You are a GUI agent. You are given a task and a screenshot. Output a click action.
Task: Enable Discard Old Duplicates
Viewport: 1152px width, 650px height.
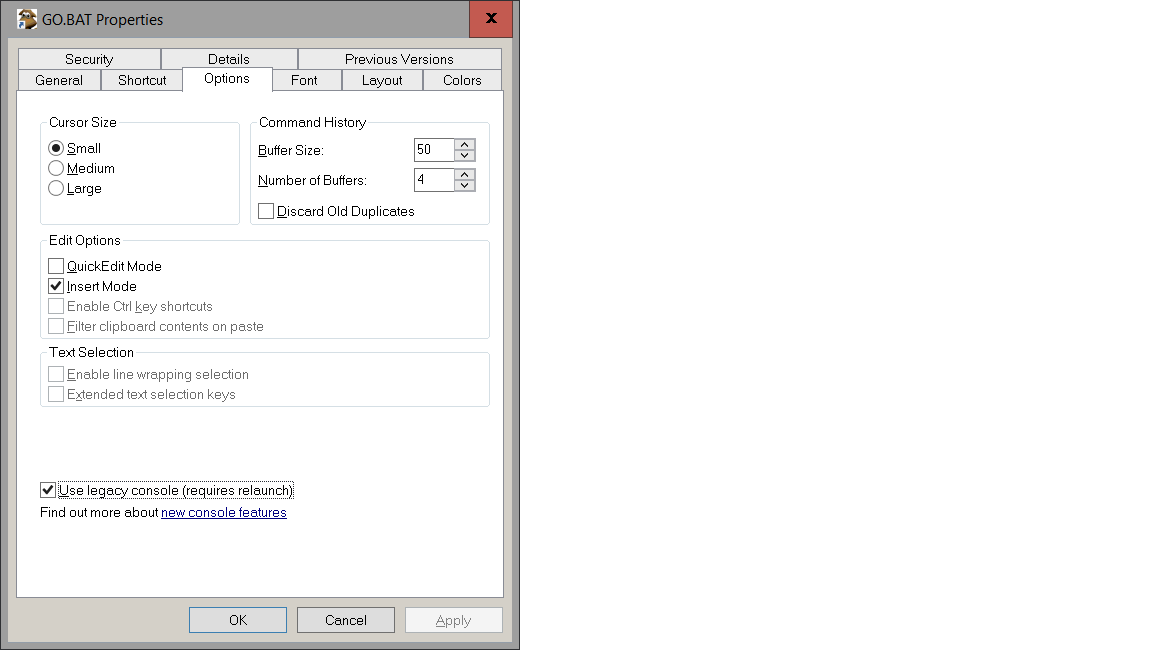266,212
